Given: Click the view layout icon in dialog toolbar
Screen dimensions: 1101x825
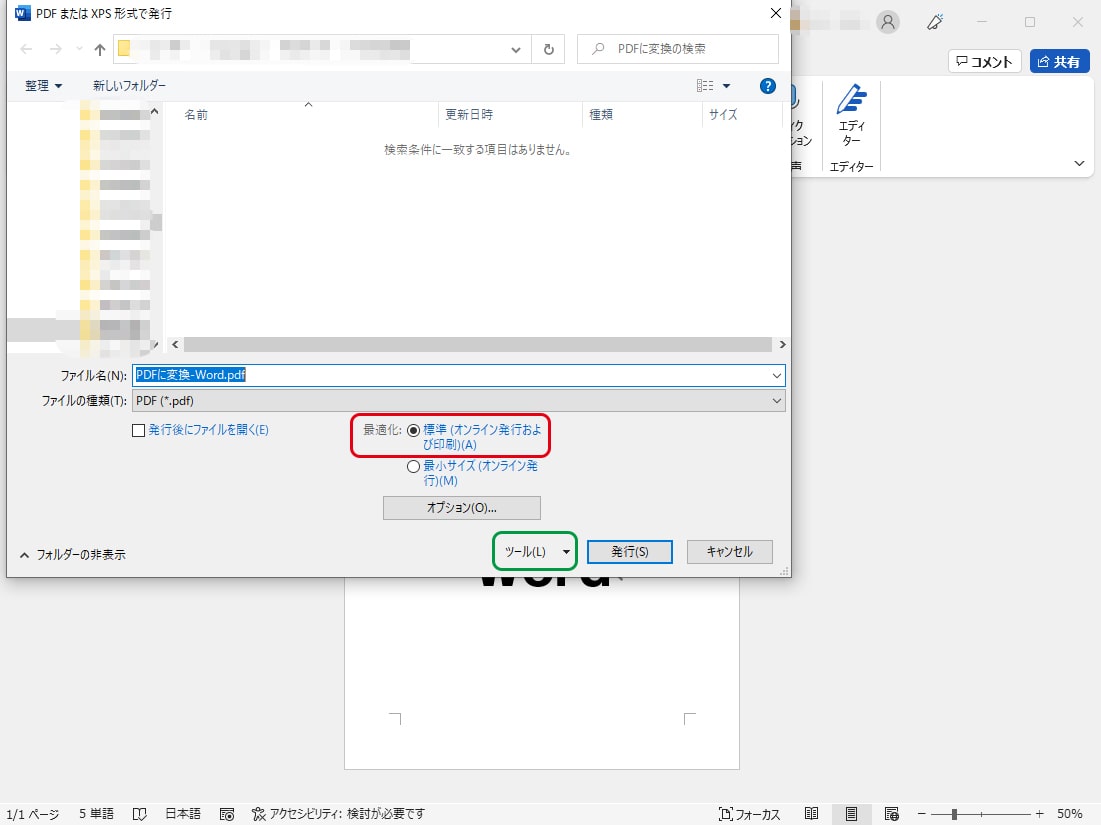Looking at the screenshot, I should pyautogui.click(x=706, y=86).
